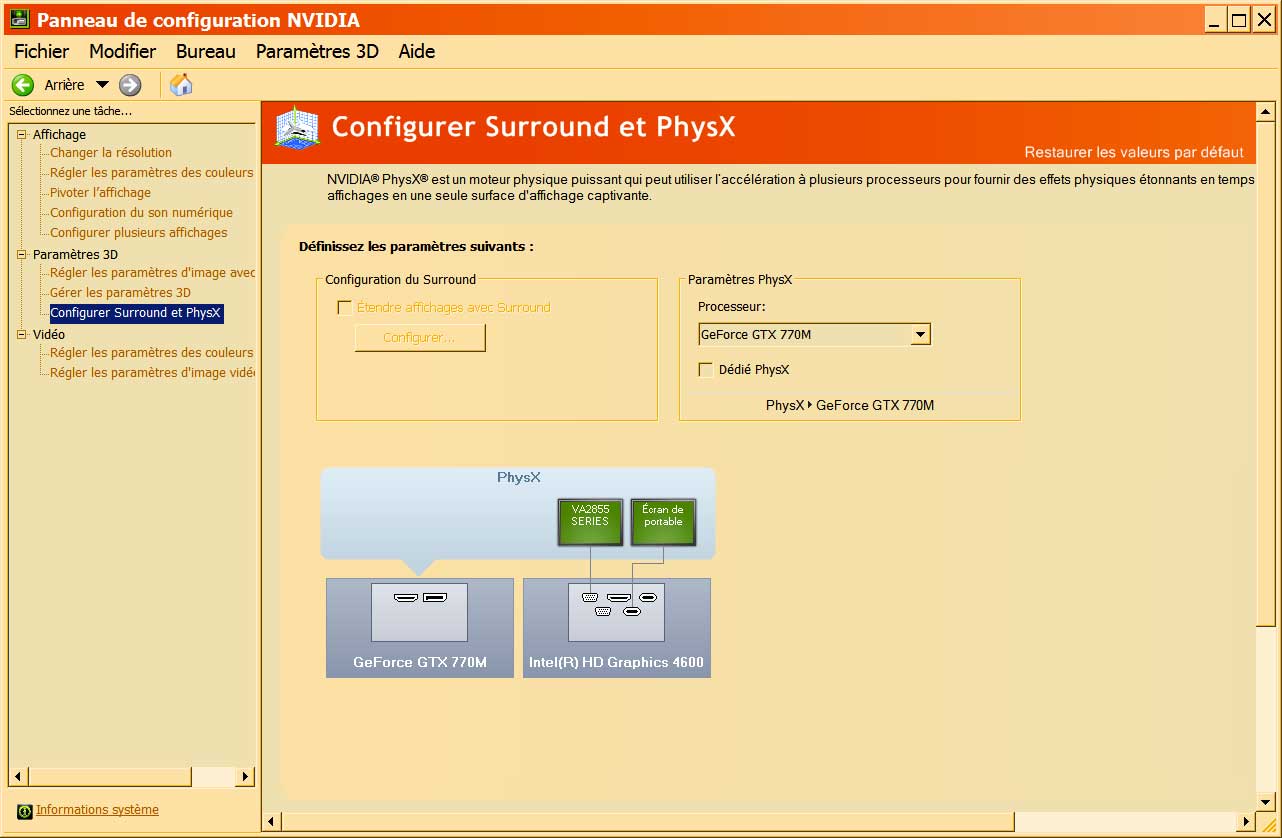
Task: Click main panel scroll-down arrow
Action: [x=1265, y=802]
